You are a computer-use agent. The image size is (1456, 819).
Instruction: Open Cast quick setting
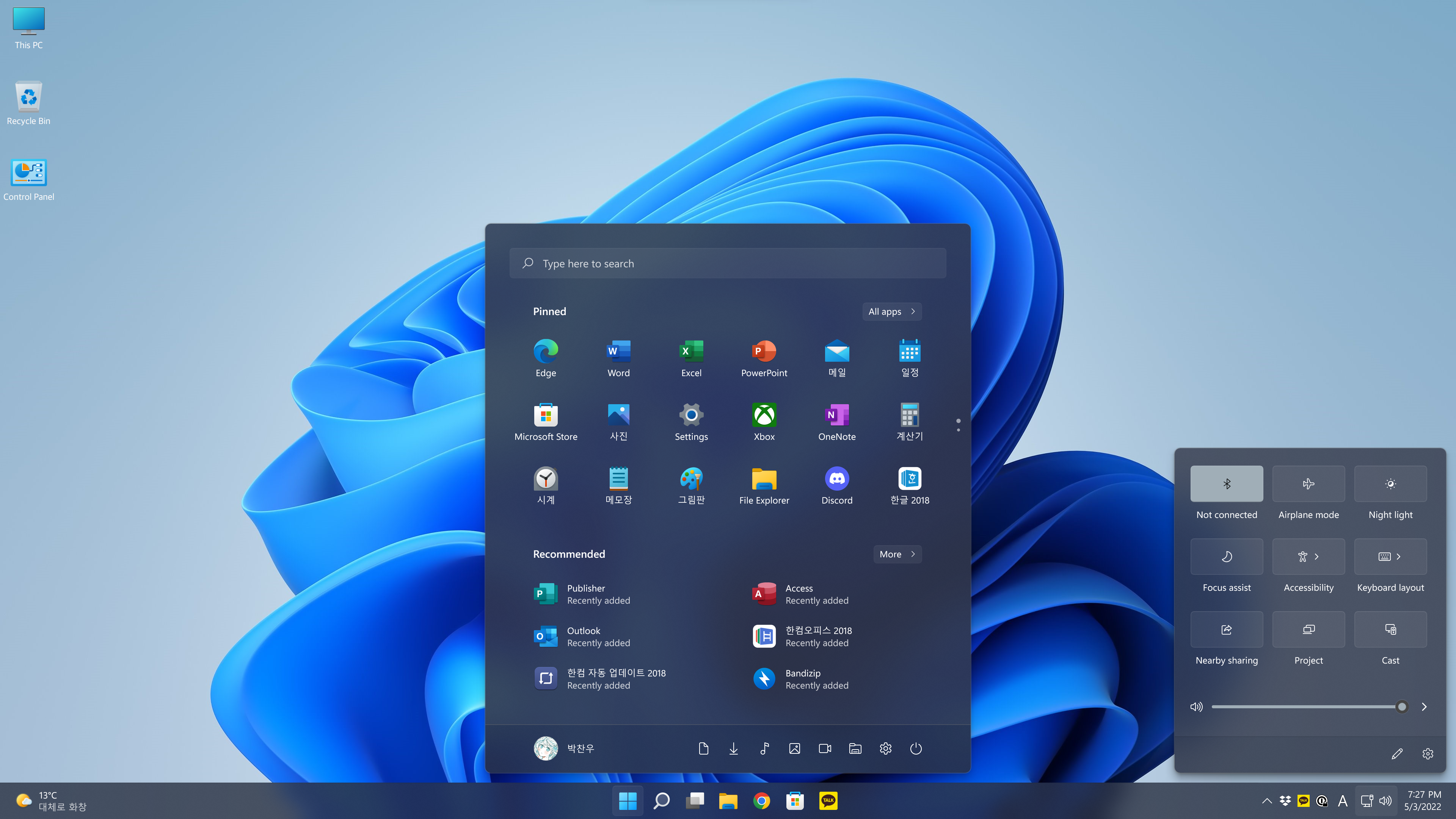tap(1390, 630)
